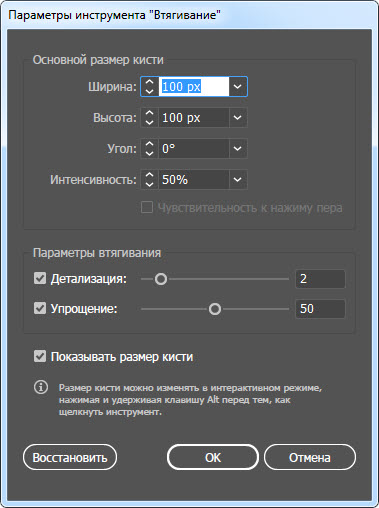Click the Высота value field
This screenshot has height=508, width=379.
(194, 118)
